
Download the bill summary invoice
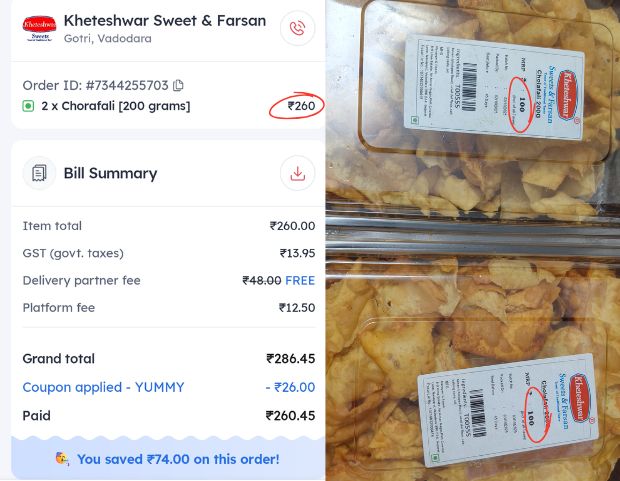pyautogui.click(x=297, y=173)
